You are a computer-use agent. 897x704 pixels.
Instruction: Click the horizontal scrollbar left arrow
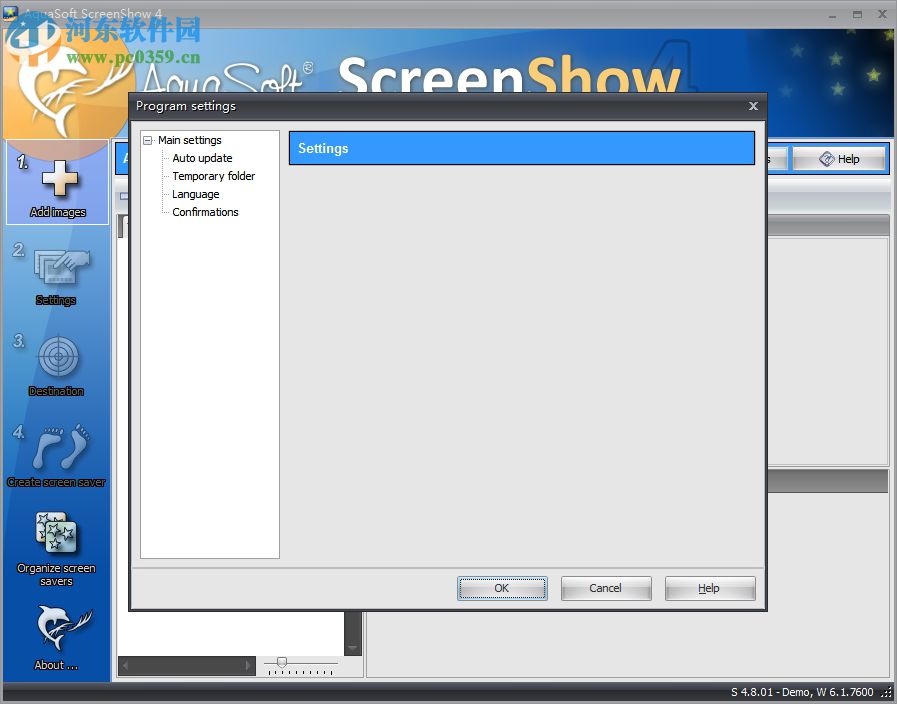(x=125, y=665)
